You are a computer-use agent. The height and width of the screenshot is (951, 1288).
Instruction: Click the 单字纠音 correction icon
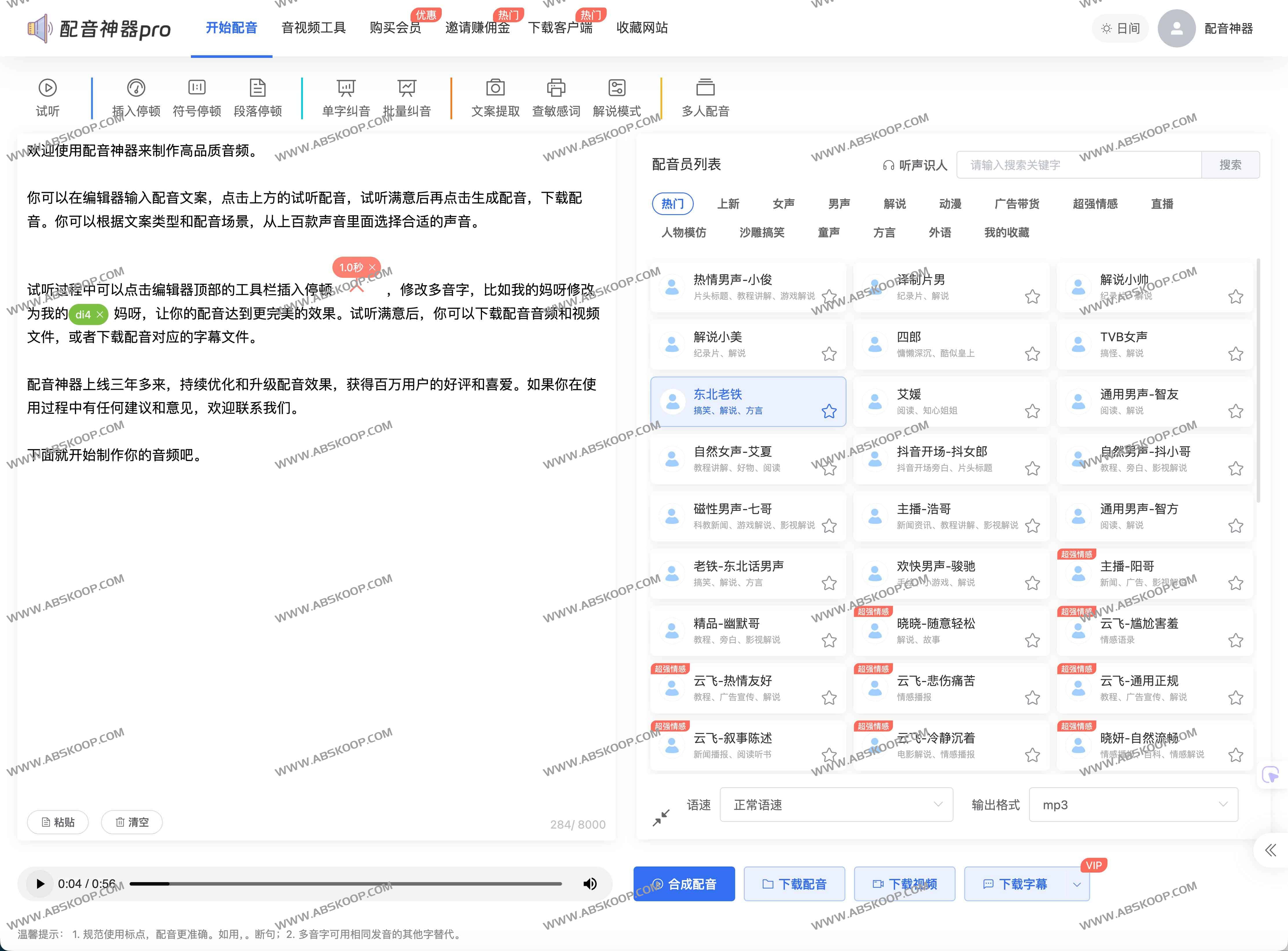(346, 88)
